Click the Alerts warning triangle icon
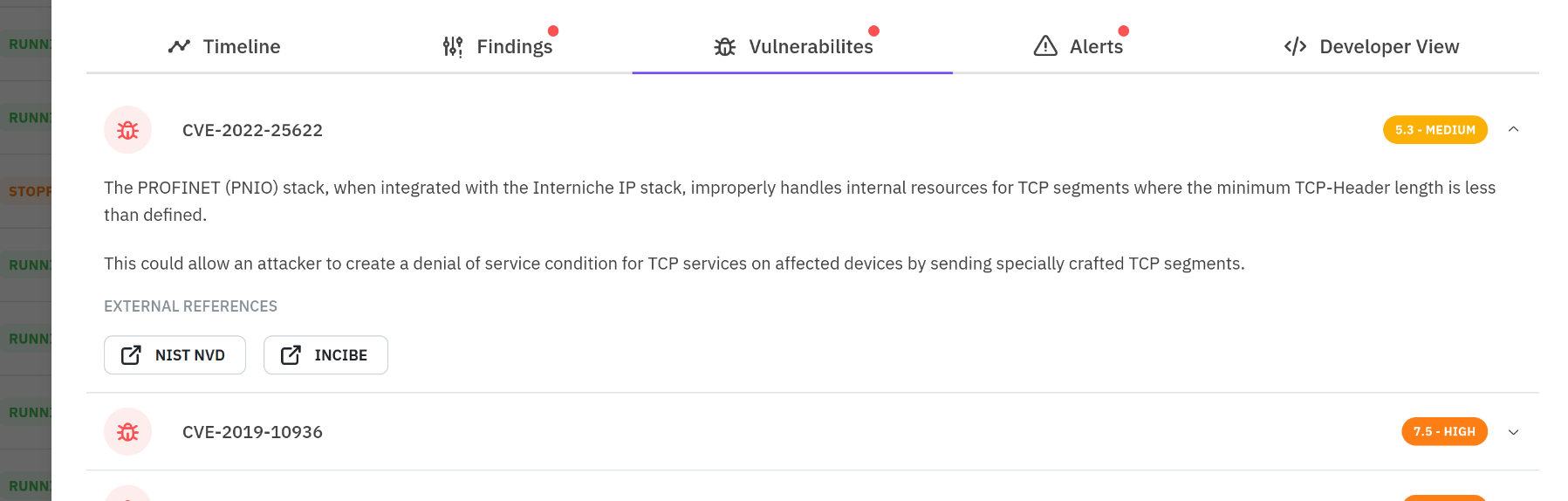Screen dimensions: 1568x501 (x=1044, y=46)
